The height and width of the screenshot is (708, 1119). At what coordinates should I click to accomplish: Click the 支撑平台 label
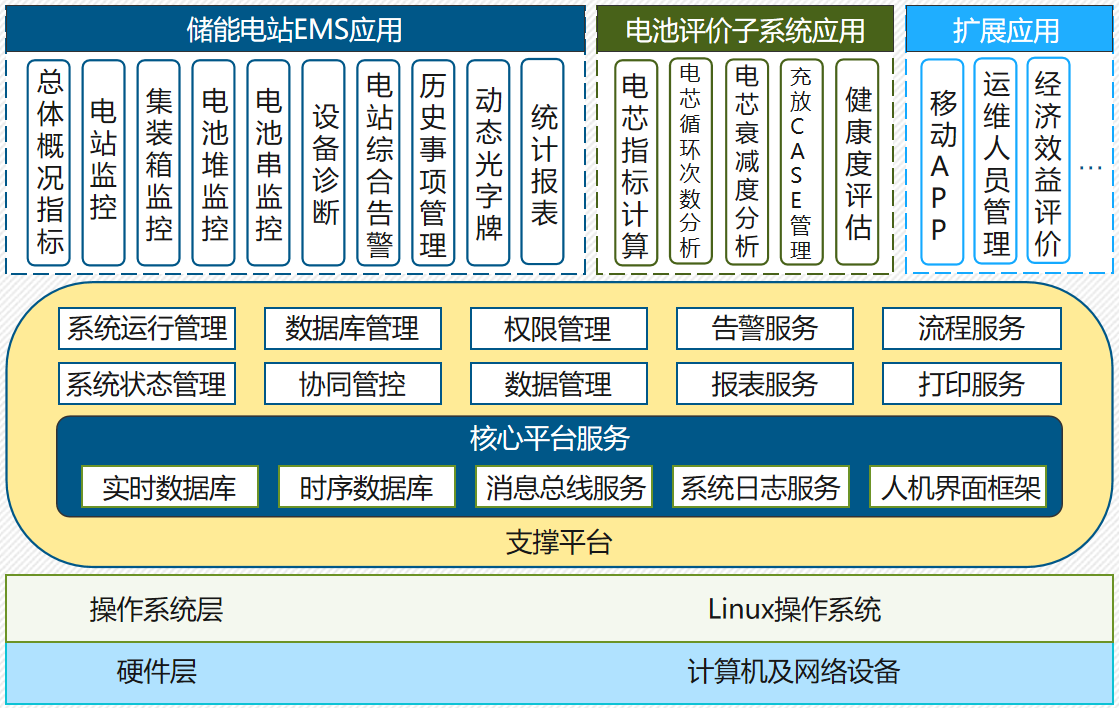point(559,542)
